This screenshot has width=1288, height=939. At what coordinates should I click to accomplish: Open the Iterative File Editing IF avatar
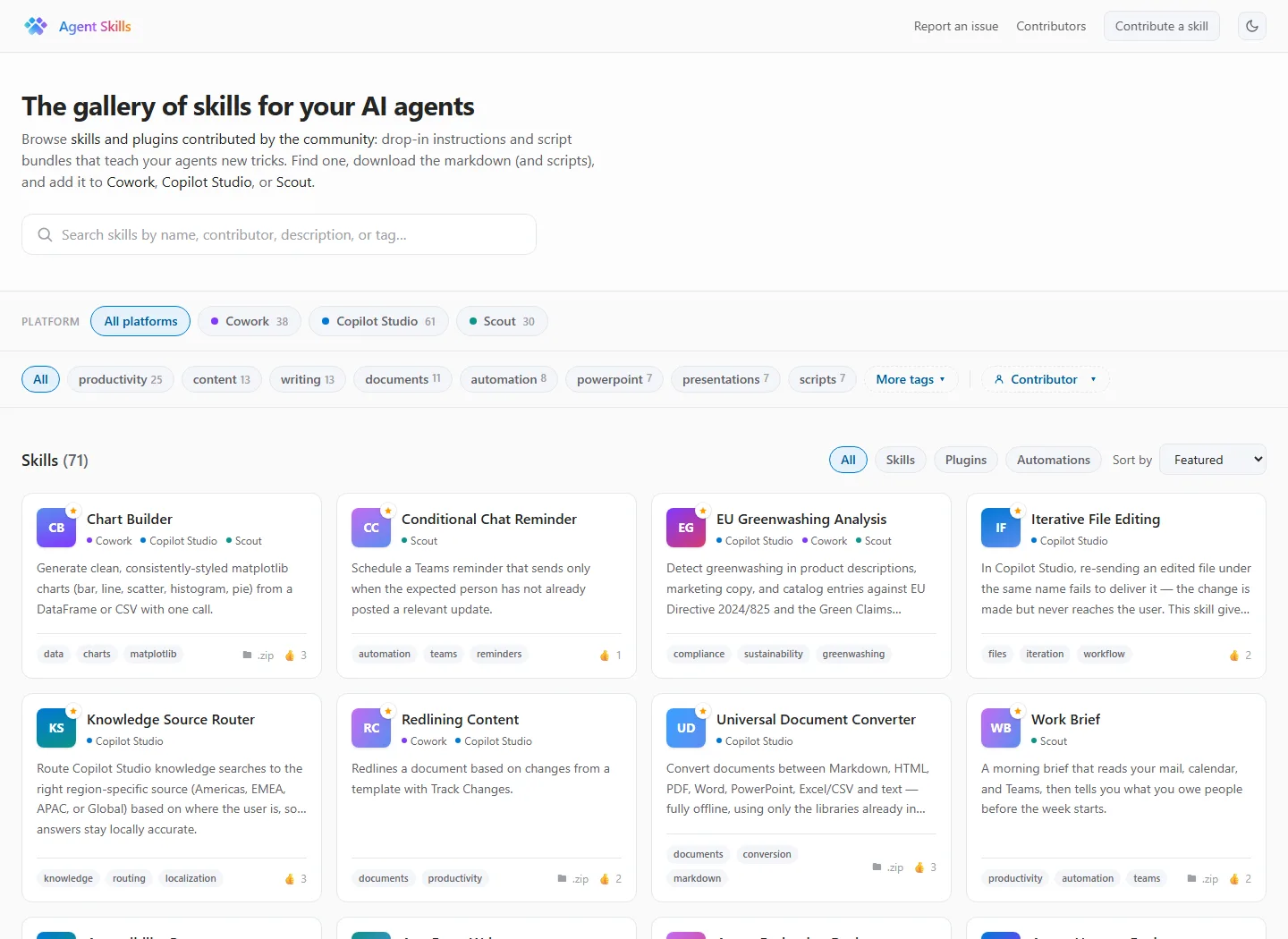pyautogui.click(x=1001, y=528)
